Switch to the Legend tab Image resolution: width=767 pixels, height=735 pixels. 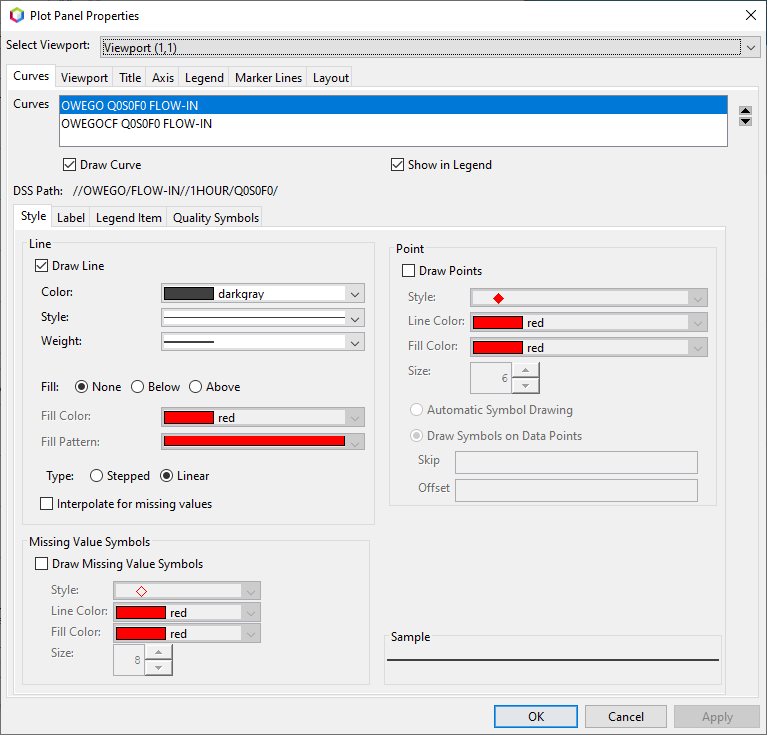[204, 78]
